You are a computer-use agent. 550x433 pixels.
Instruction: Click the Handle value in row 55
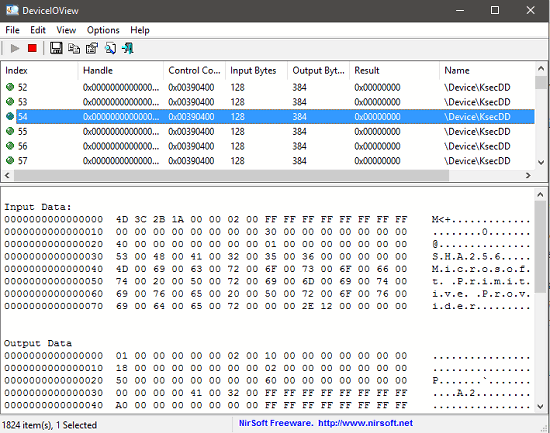[x=121, y=131]
